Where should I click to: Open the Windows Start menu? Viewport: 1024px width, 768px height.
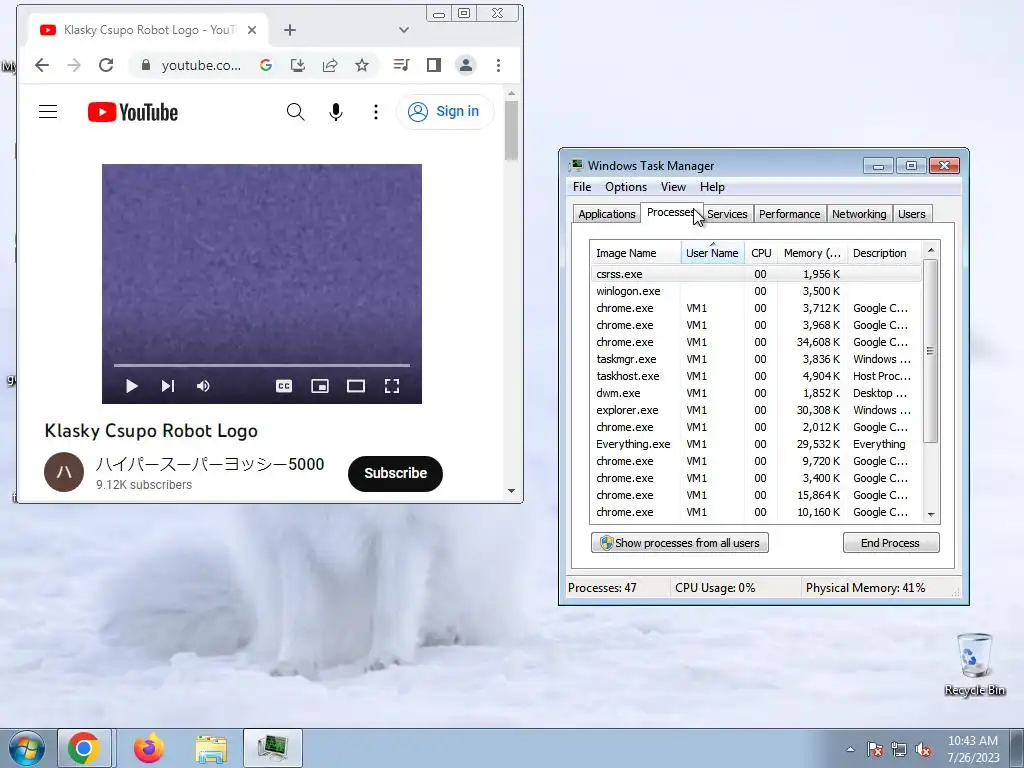(x=26, y=748)
